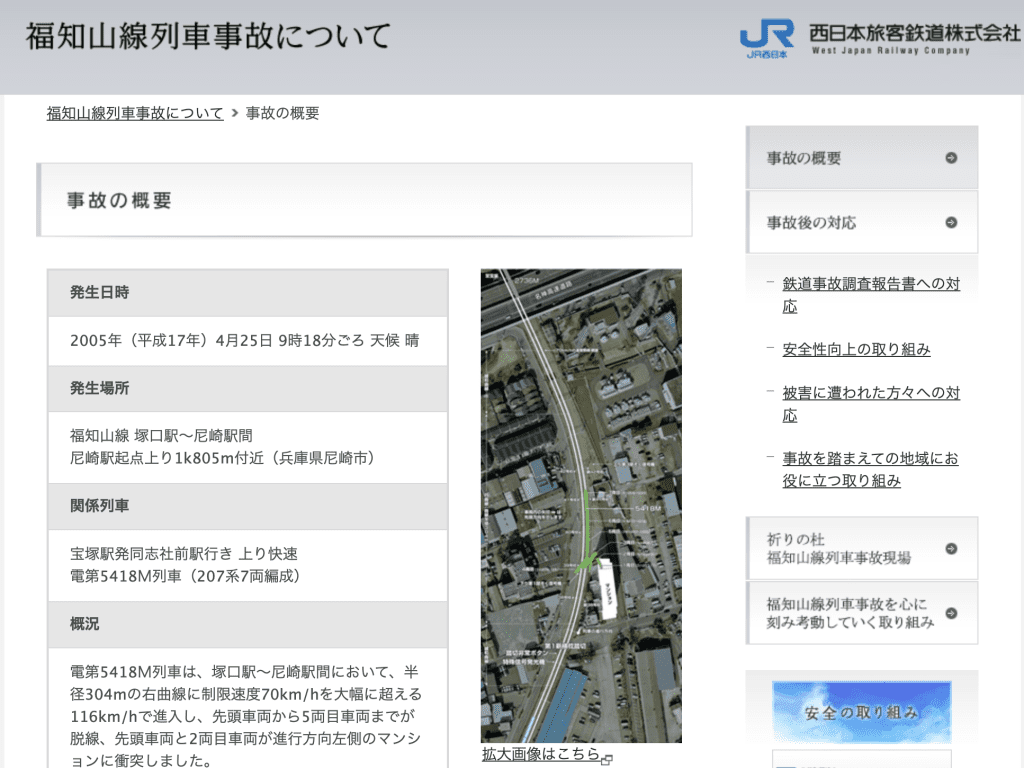The height and width of the screenshot is (768, 1024).
Task: Click the external-window icon after 拡大画像はこちら
Action: (607, 758)
